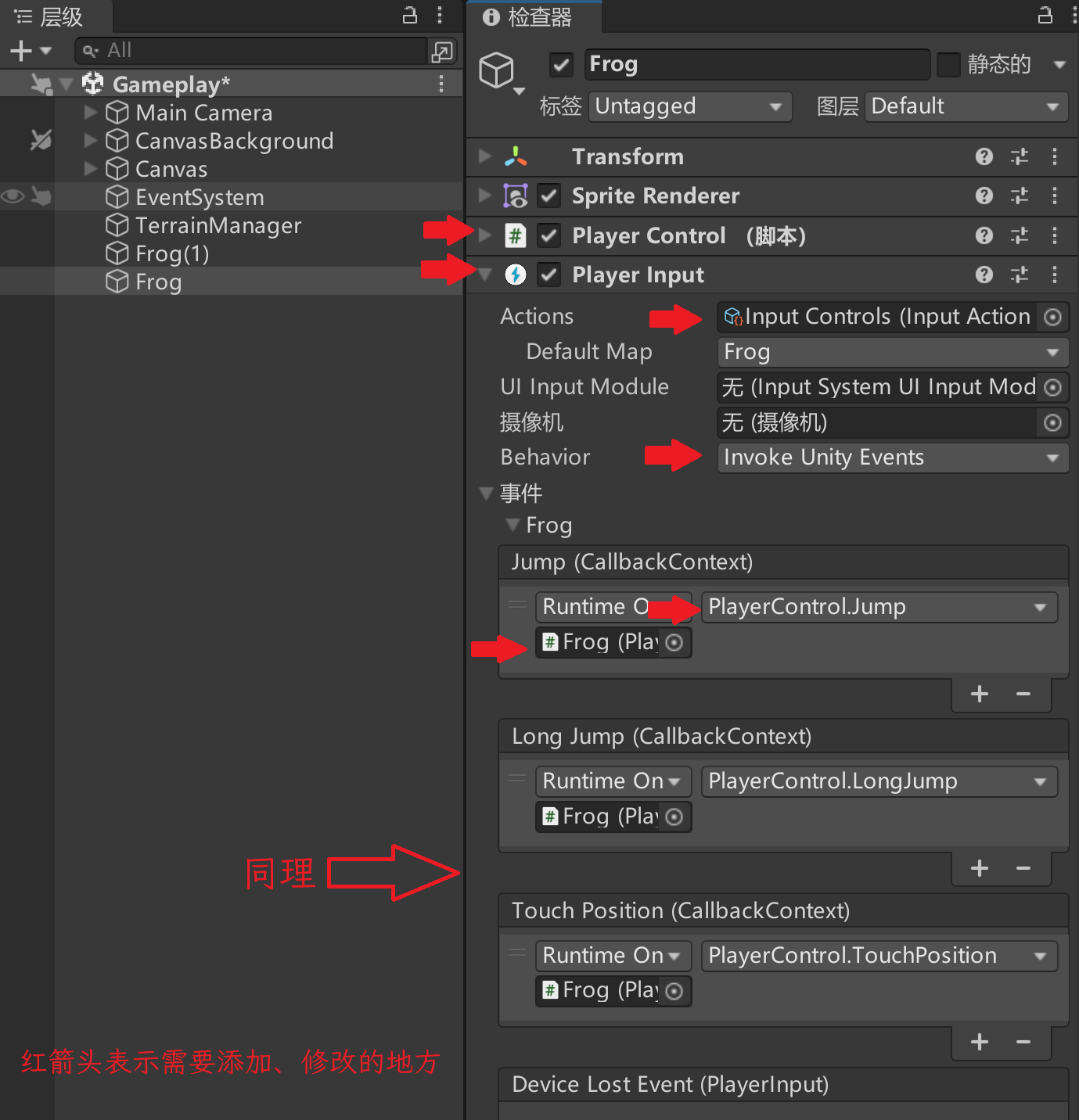
Task: Open the Default Map Frog dropdown
Action: click(893, 352)
